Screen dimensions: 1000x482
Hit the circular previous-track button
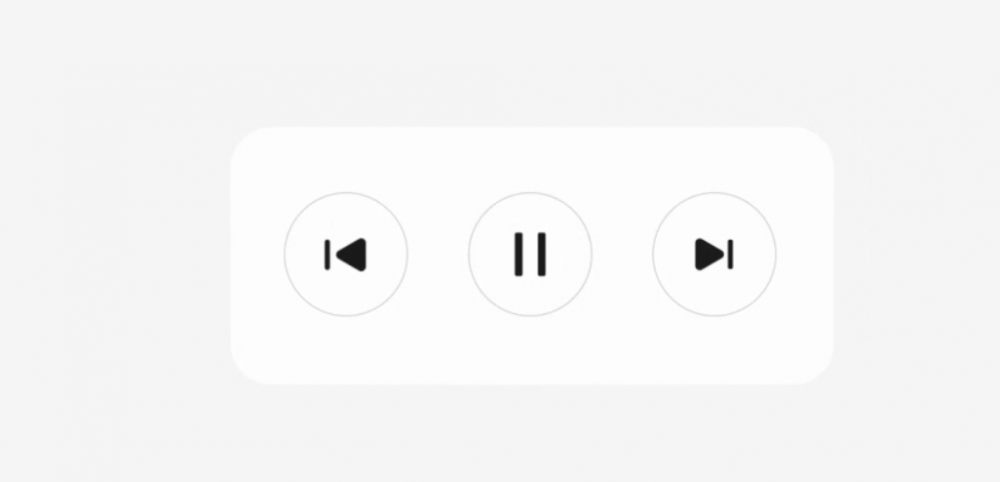point(346,254)
